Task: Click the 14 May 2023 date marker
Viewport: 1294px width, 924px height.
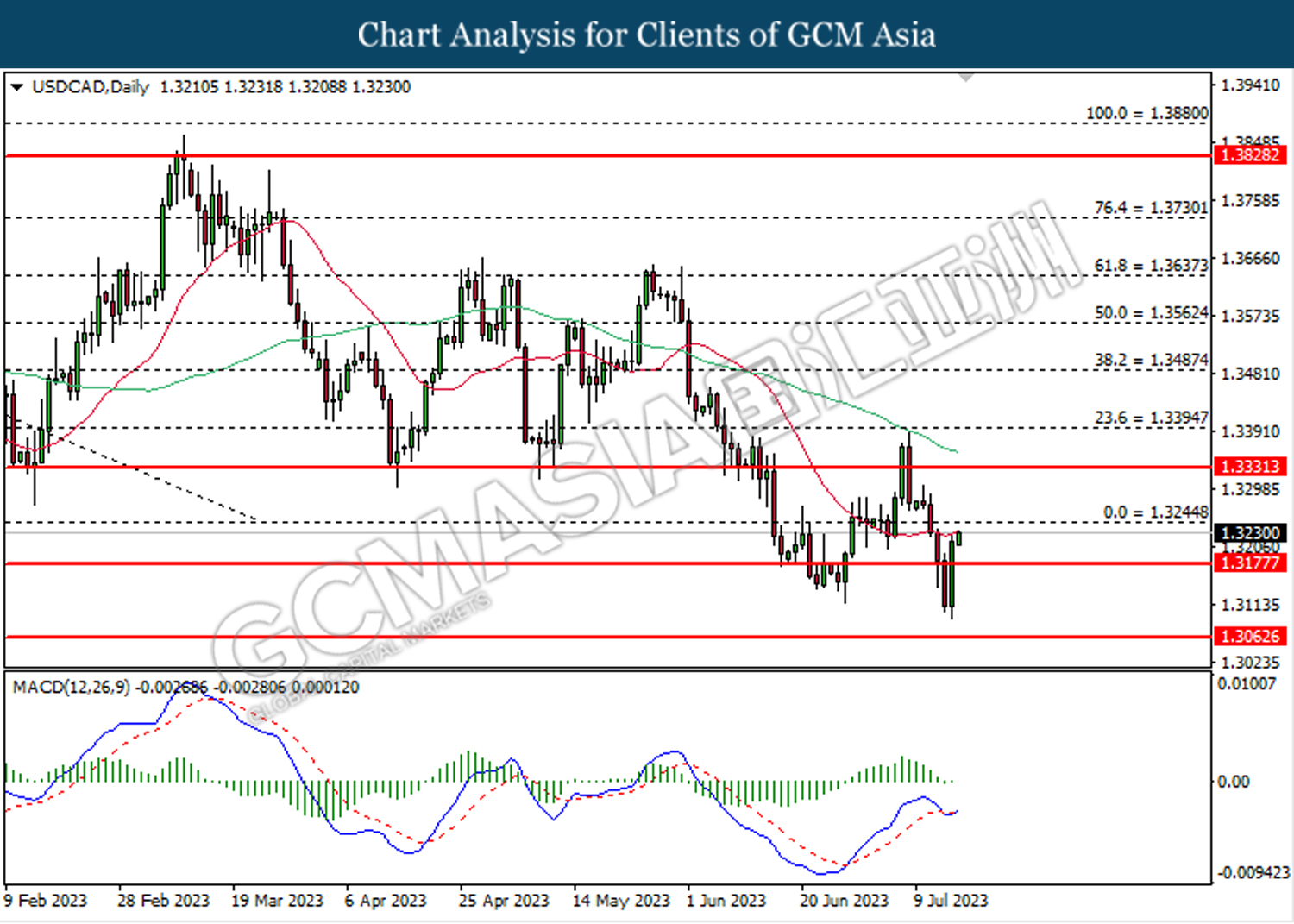Action: [621, 901]
